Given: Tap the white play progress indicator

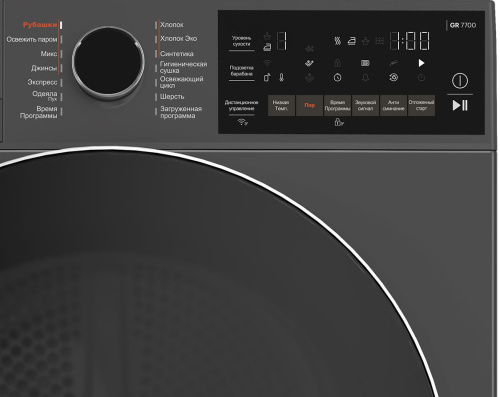Looking at the screenshot, I should (421, 63).
